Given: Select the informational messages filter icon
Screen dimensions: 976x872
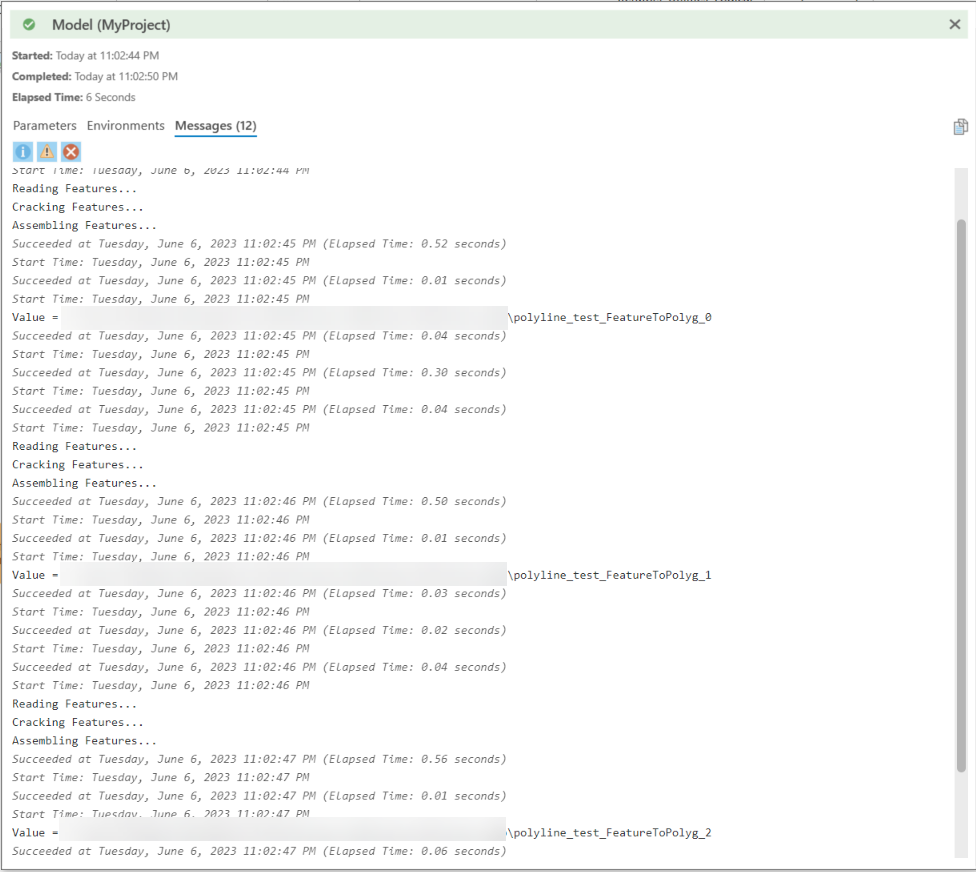Looking at the screenshot, I should coord(22,151).
